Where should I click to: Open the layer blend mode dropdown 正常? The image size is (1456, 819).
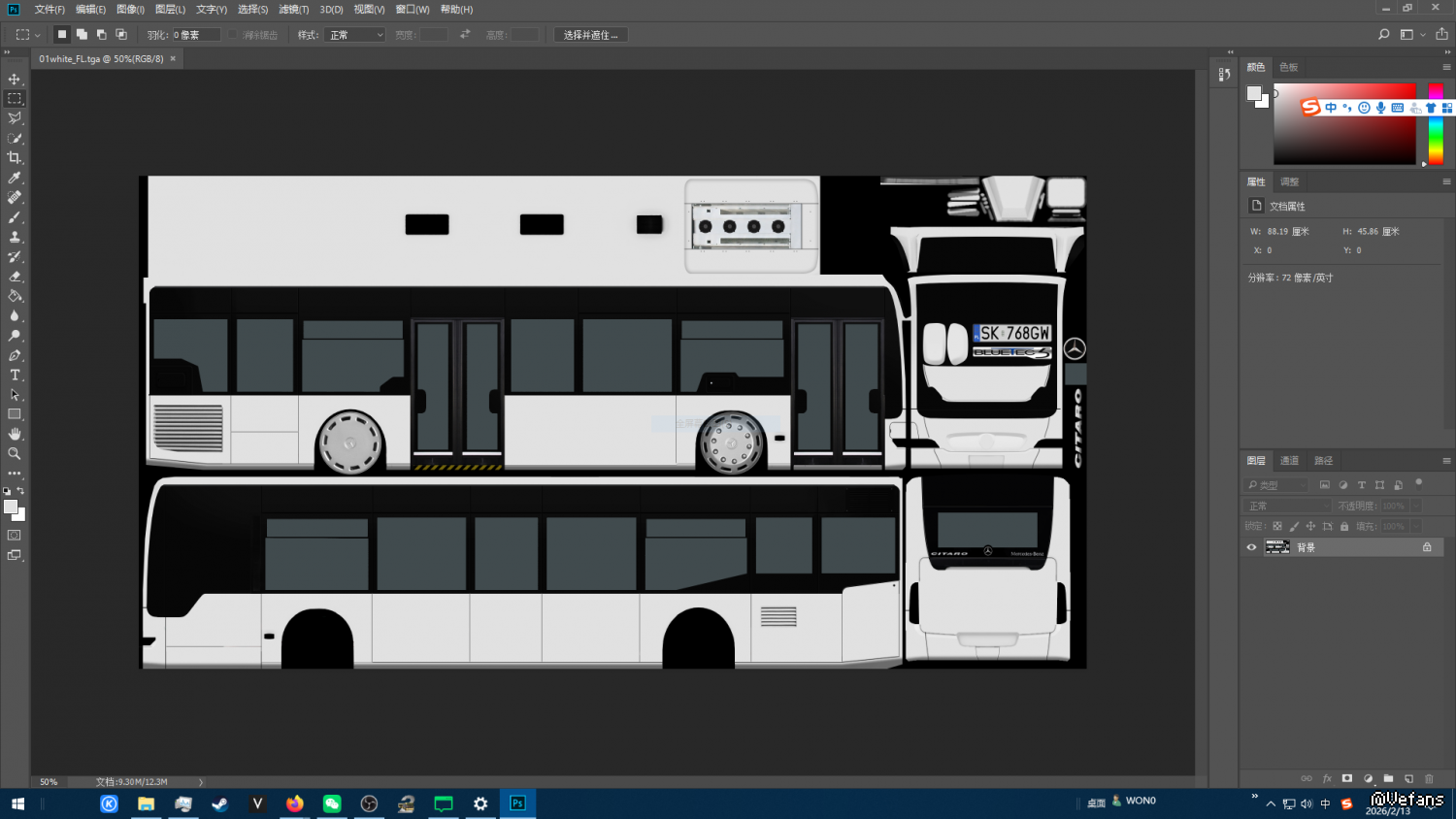[x=1287, y=506]
